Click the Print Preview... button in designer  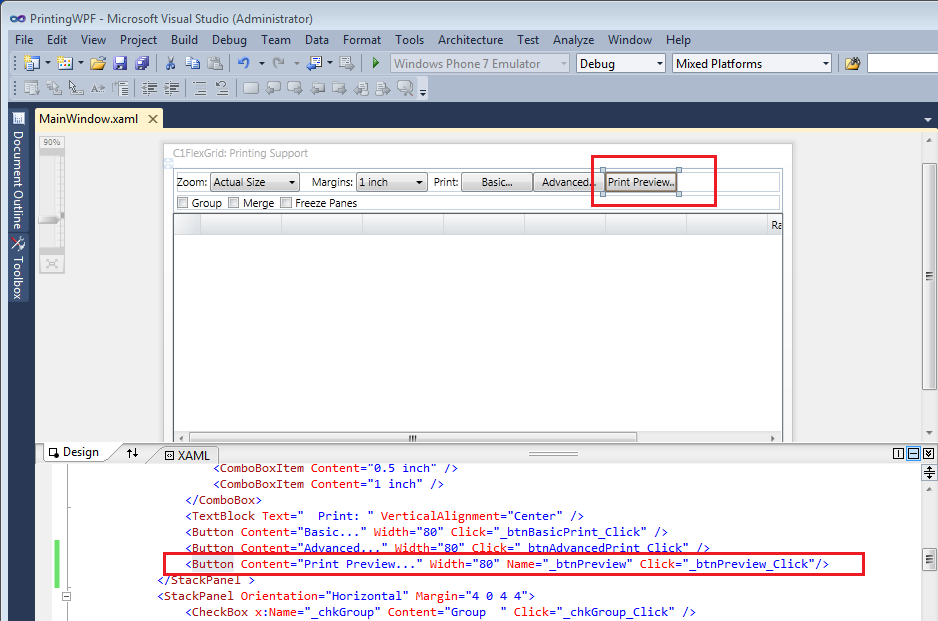point(641,182)
